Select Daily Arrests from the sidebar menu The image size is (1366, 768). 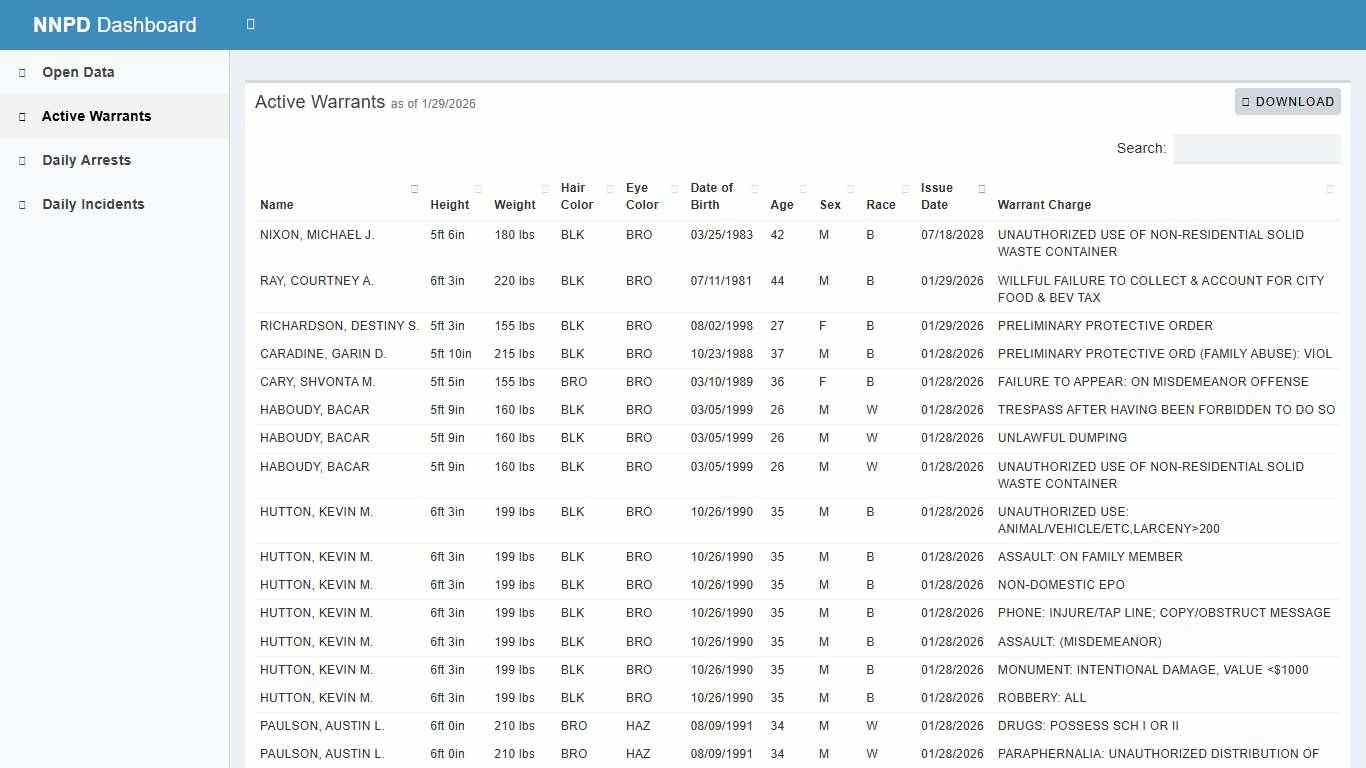pos(86,160)
